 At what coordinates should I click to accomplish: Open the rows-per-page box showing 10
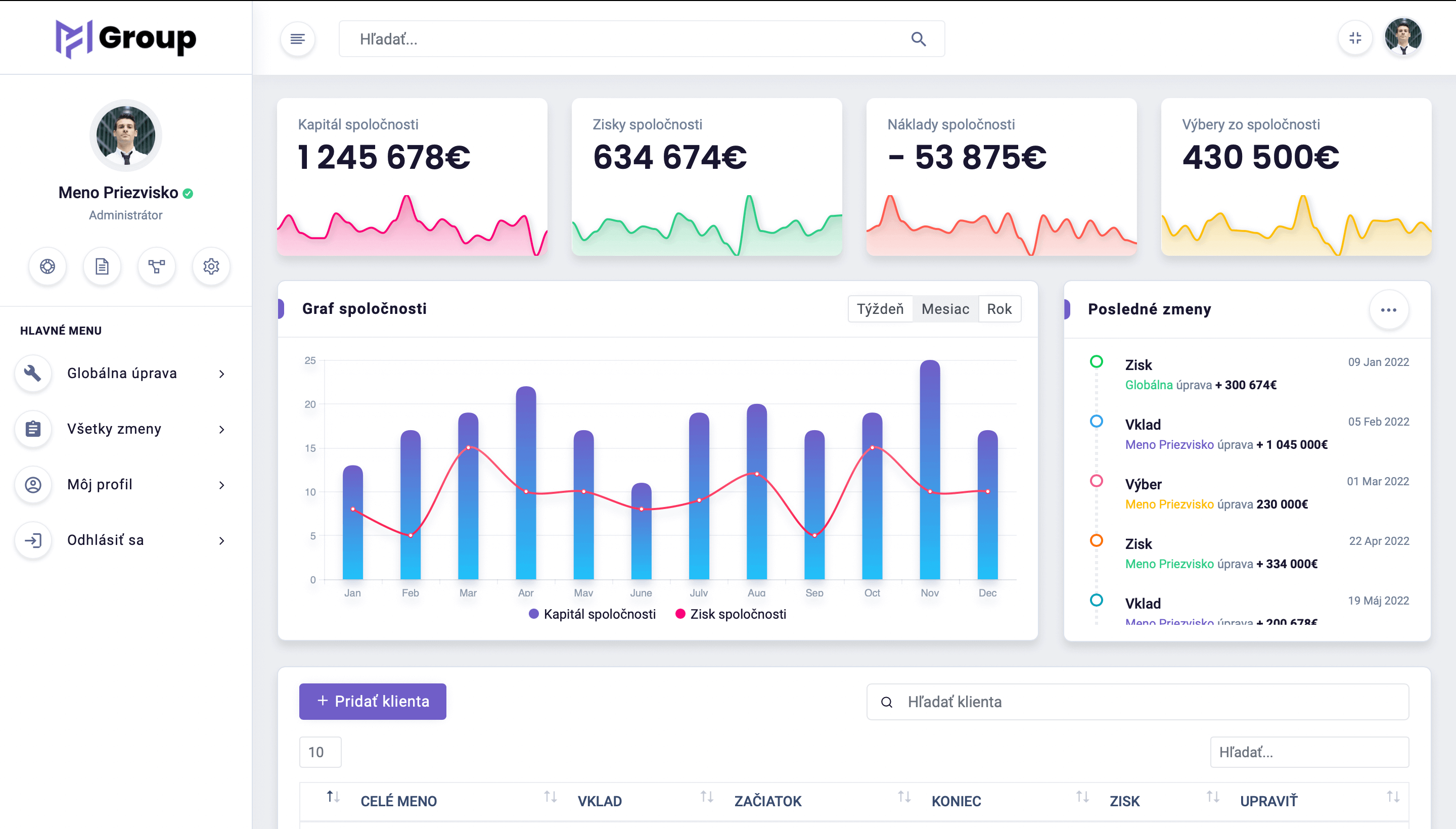(x=320, y=752)
